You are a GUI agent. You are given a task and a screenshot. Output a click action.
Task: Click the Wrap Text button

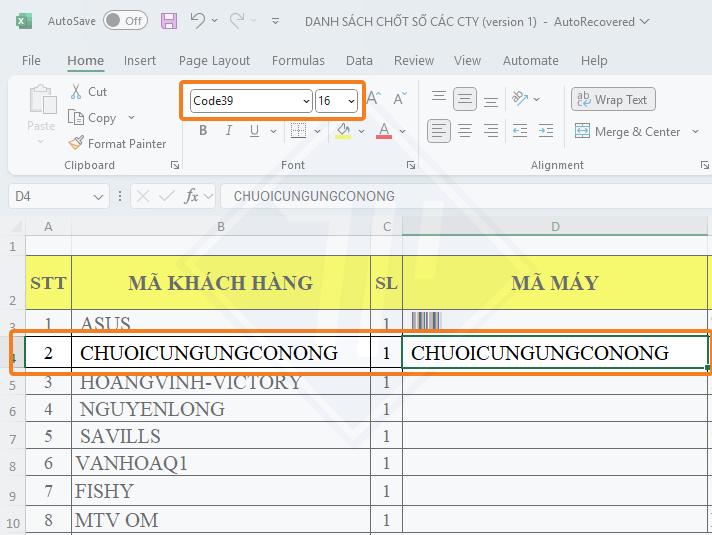(611, 100)
